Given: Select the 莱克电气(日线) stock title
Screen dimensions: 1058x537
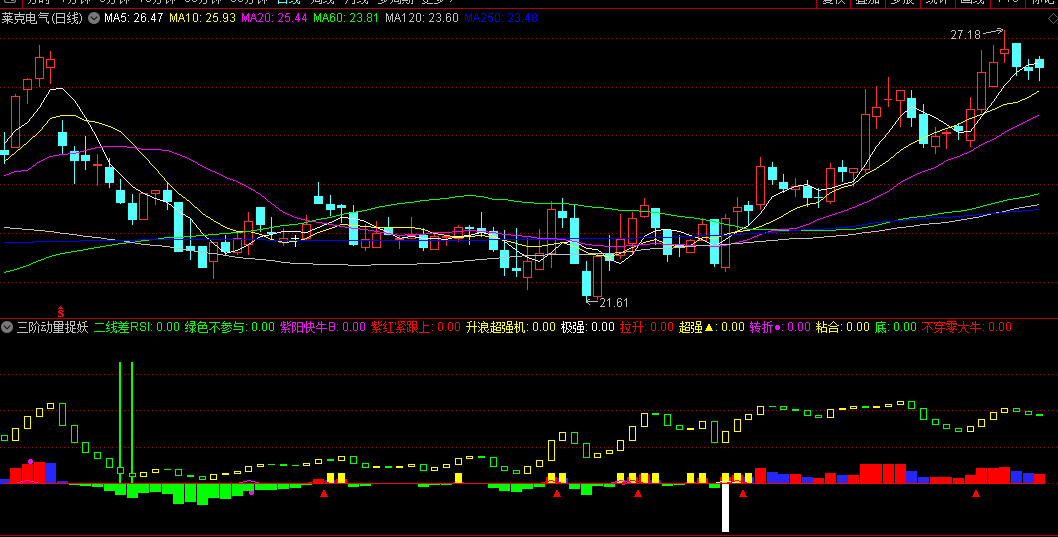Looking at the screenshot, I should [42, 18].
